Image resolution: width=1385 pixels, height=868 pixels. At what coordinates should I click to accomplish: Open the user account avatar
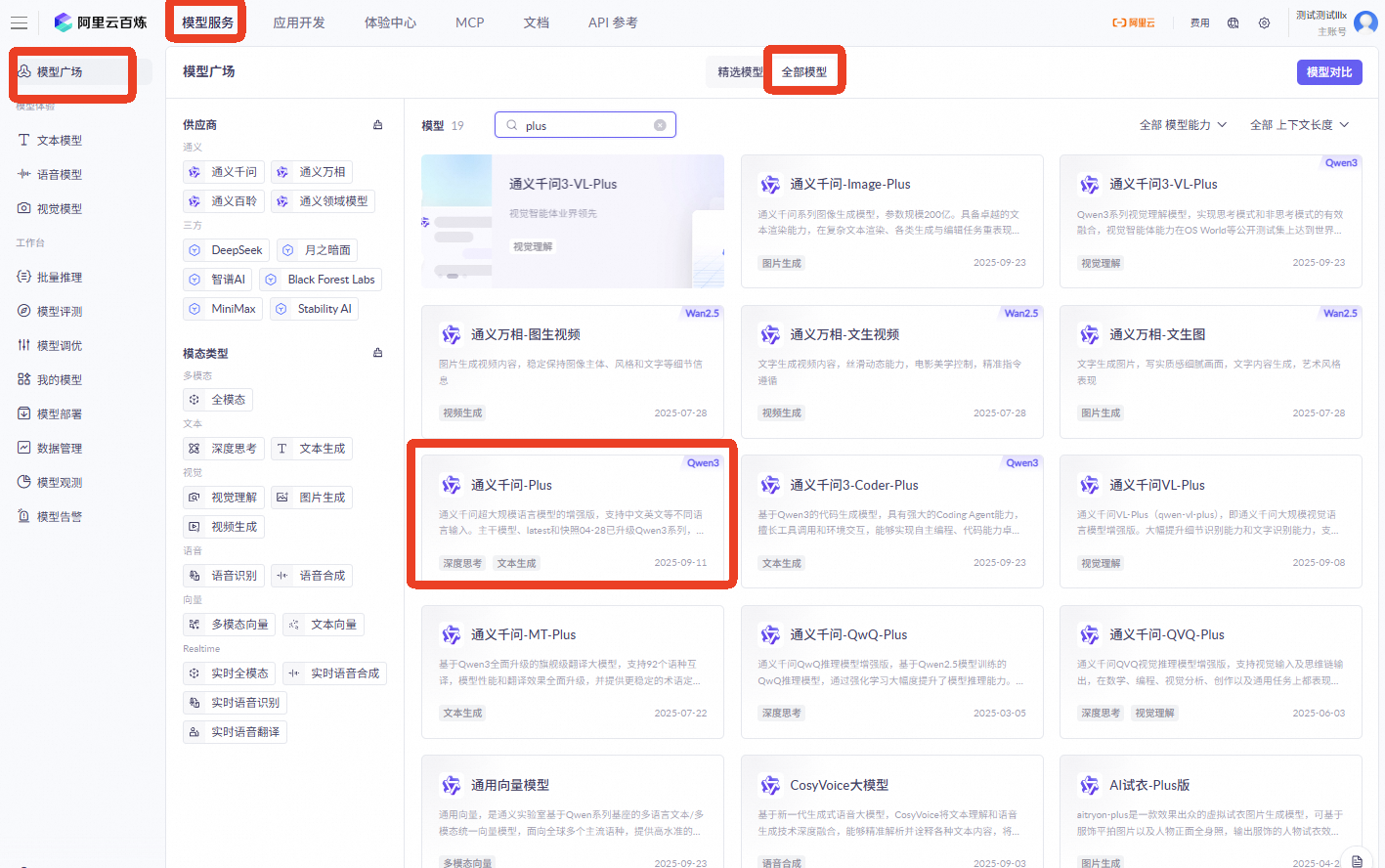[x=1365, y=22]
